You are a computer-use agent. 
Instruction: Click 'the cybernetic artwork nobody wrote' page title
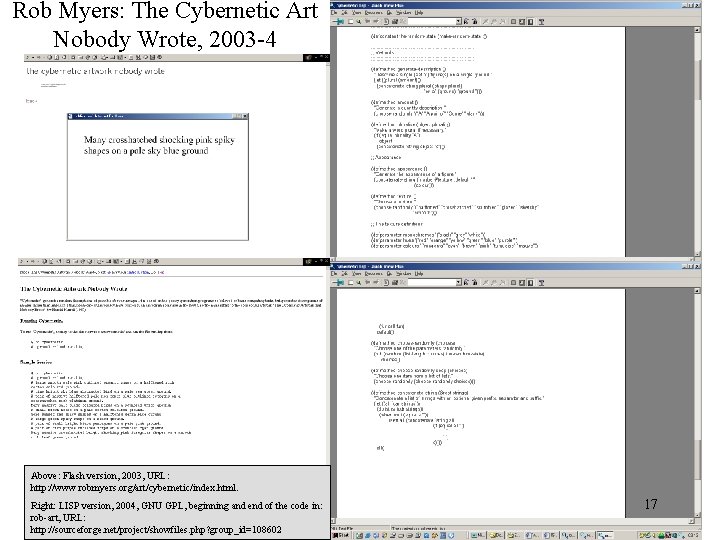click(x=96, y=71)
